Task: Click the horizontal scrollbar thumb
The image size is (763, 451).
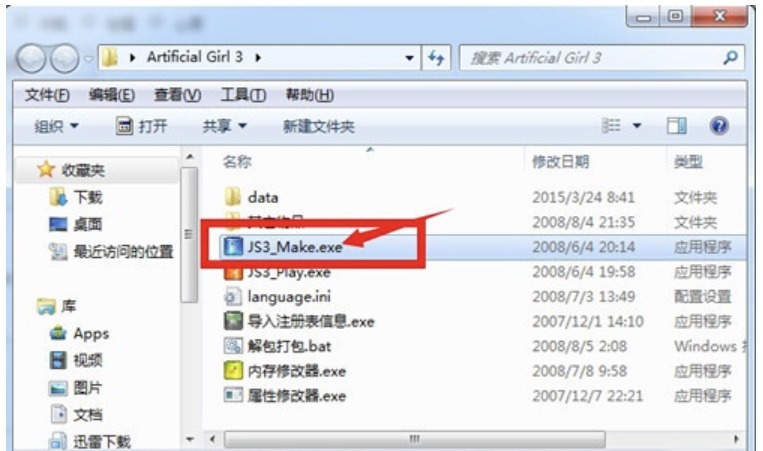Action: (415, 439)
